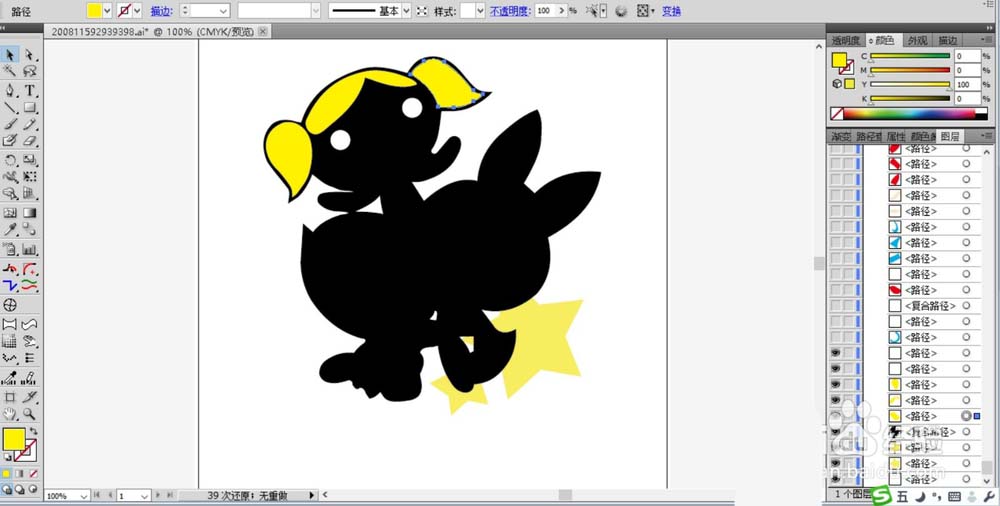Image resolution: width=1000 pixels, height=506 pixels.
Task: Click the Recolor Artwork color wheel icon
Action: [621, 11]
